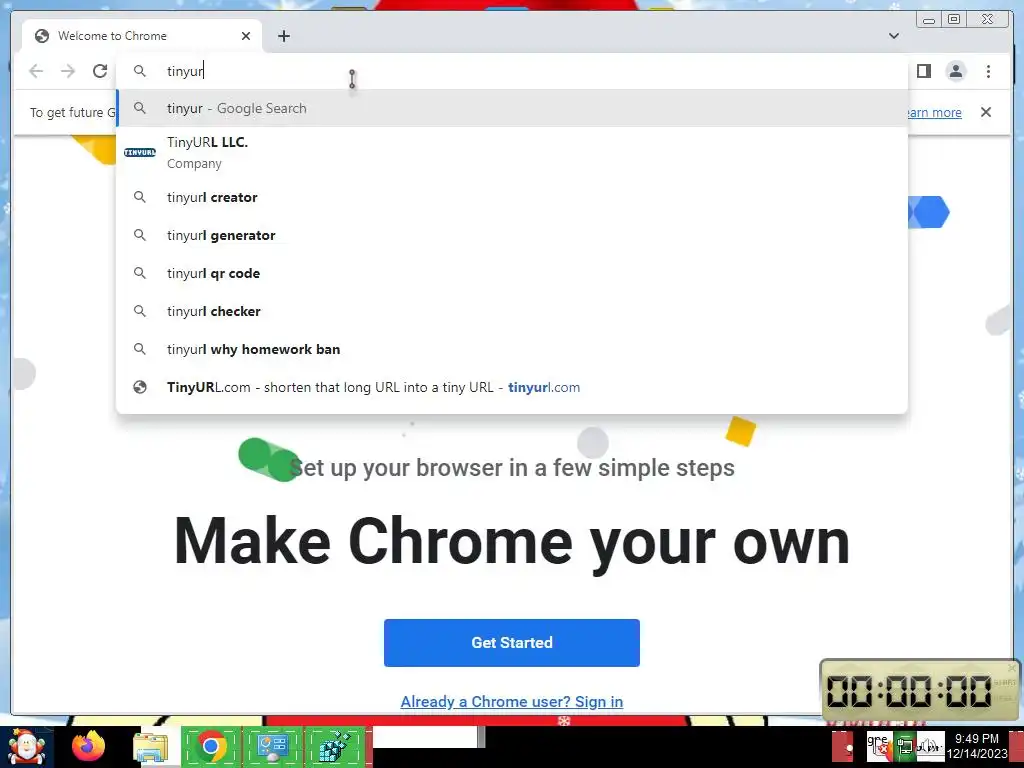Click the magnifier icon beside 'tinyurl creator'

click(140, 197)
